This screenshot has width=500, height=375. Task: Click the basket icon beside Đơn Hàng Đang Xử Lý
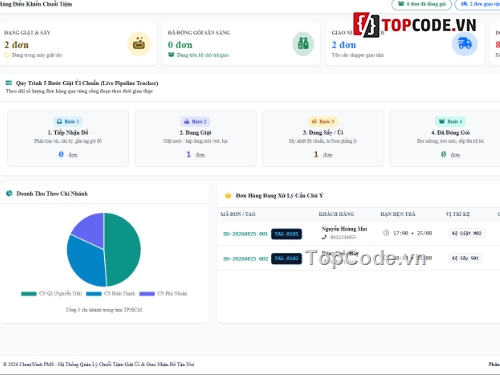pyautogui.click(x=228, y=195)
